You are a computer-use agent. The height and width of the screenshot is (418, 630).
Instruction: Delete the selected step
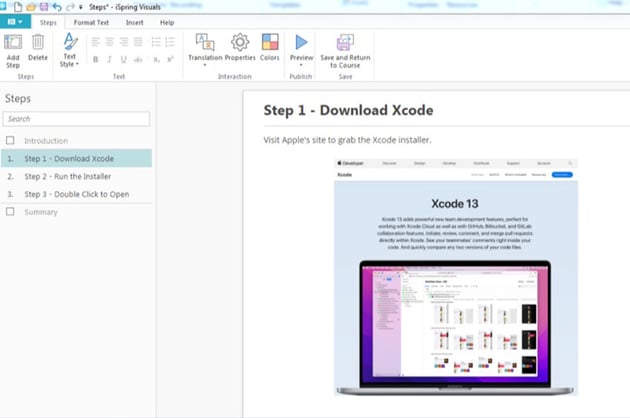tap(38, 47)
